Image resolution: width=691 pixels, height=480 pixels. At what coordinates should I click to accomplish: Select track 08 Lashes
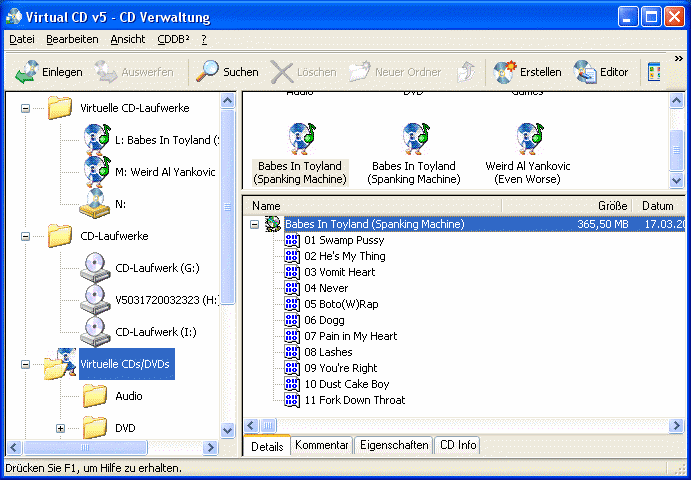pos(328,352)
